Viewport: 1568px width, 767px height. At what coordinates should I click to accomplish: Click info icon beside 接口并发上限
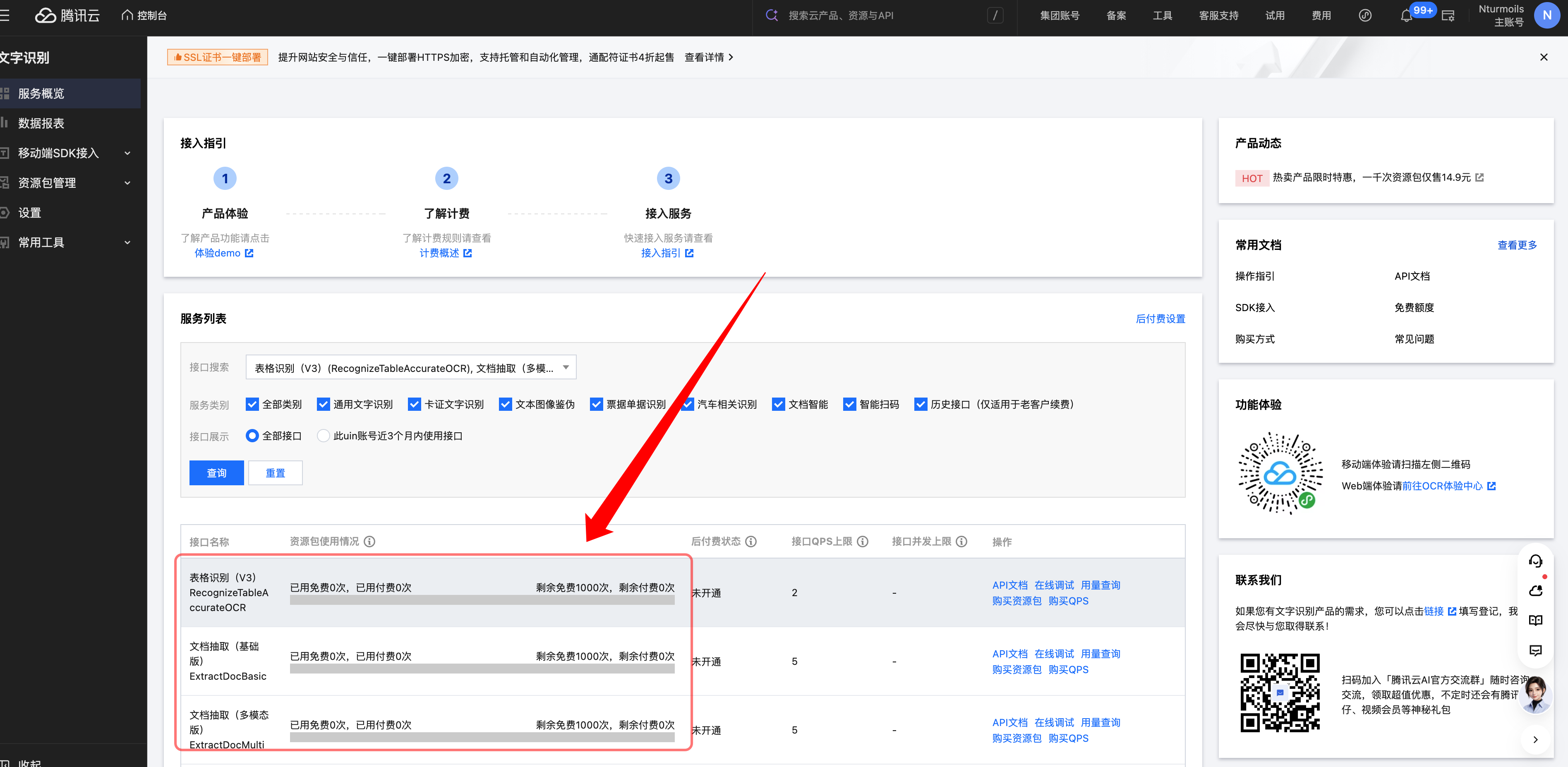962,542
